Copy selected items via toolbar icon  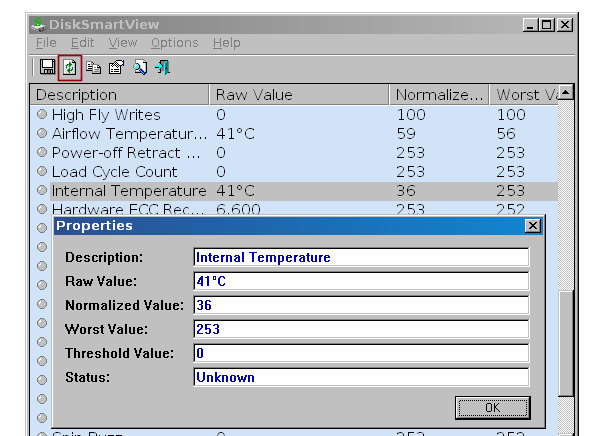point(93,67)
